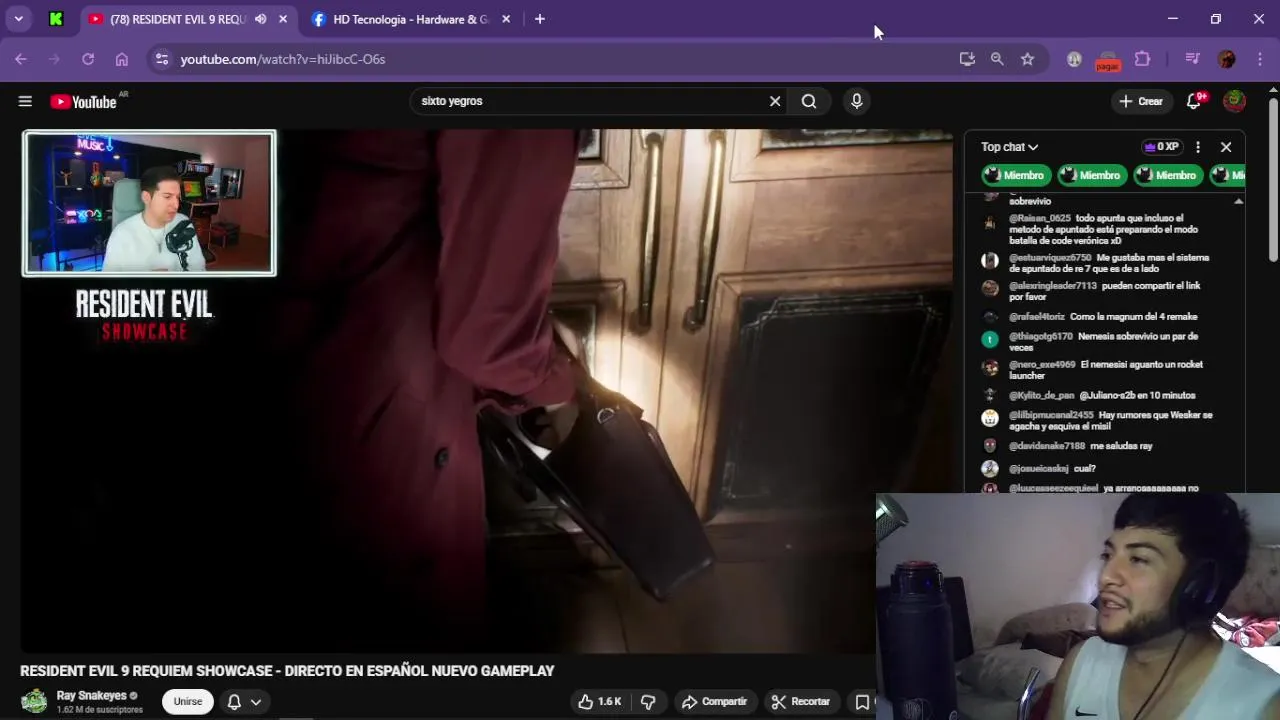Open the zoom magnifier in address bar
The width and height of the screenshot is (1280, 720).
click(997, 59)
